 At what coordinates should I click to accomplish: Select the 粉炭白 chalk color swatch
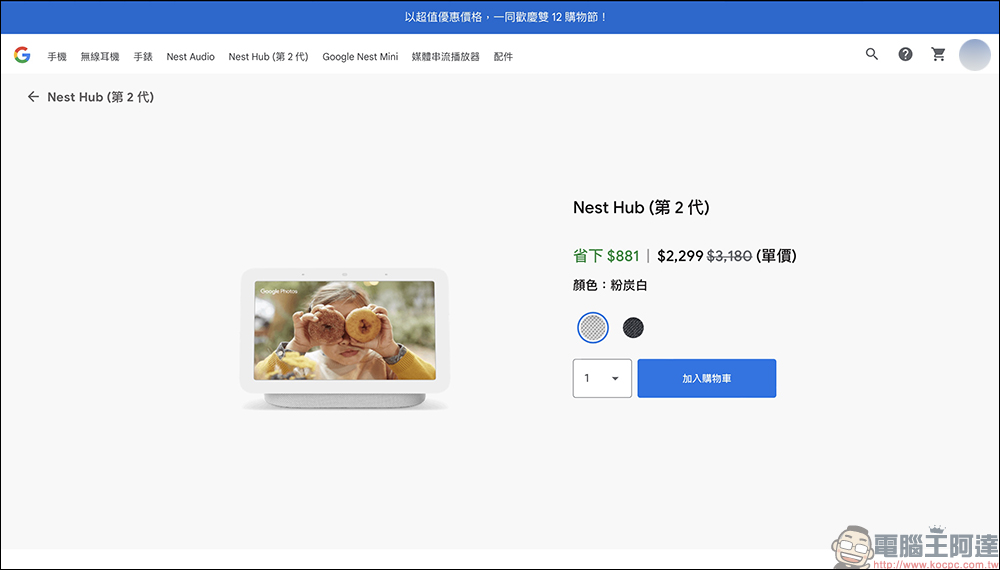(x=593, y=328)
